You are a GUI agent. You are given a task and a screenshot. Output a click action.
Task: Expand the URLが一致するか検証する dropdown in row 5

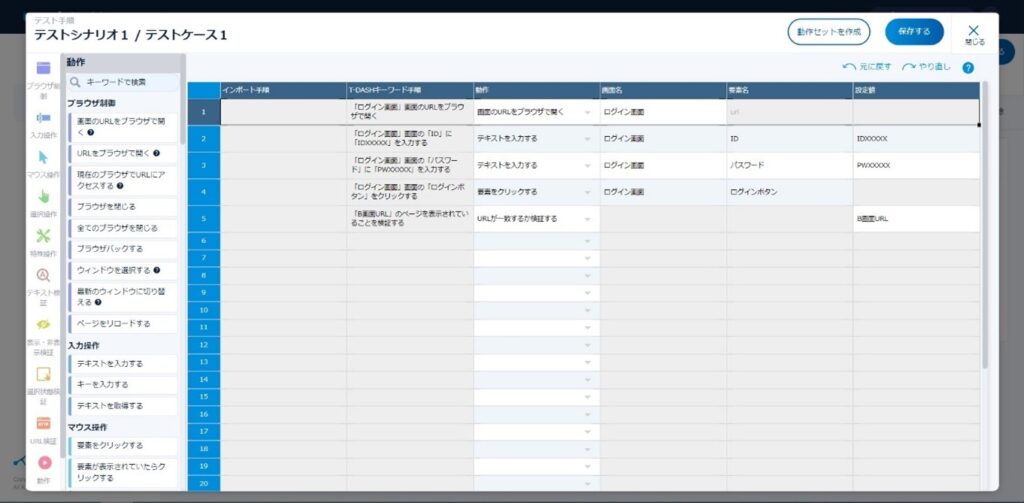pos(587,218)
